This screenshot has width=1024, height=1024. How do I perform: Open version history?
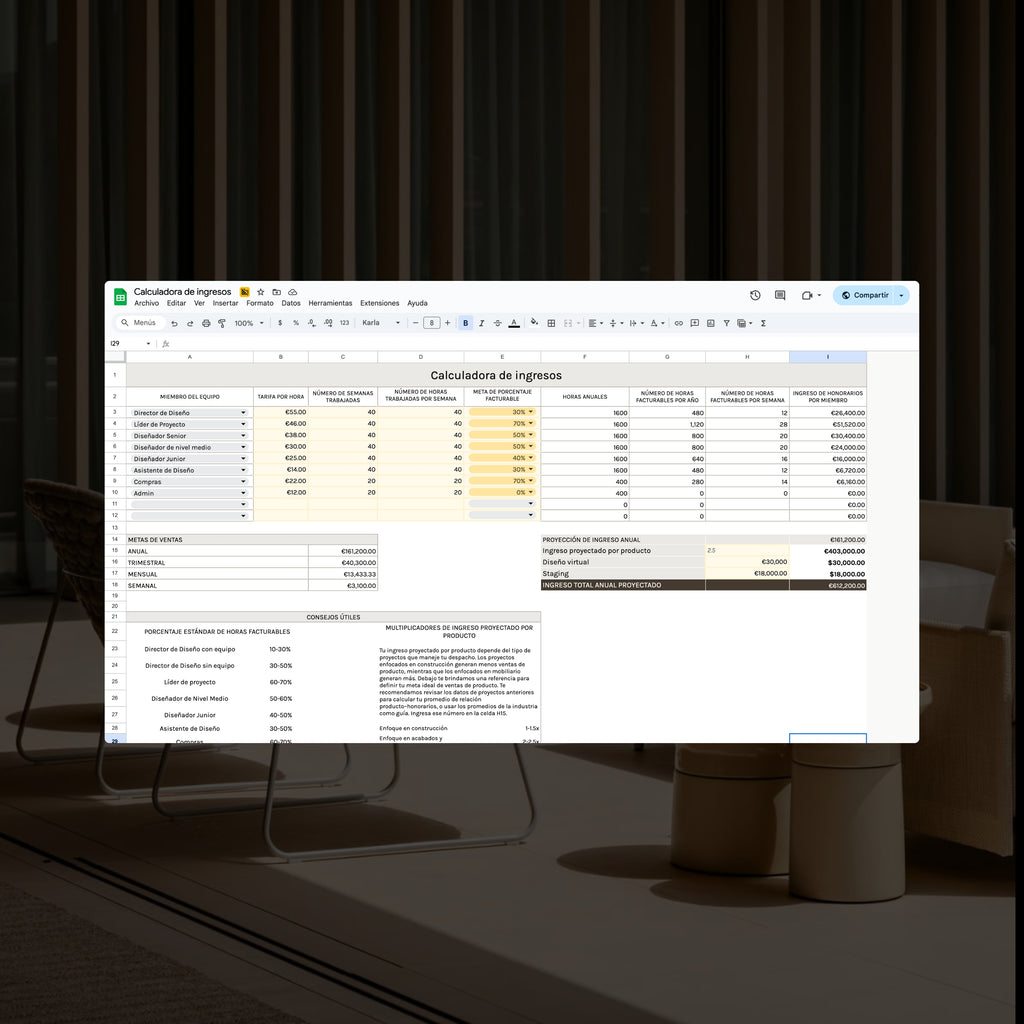(x=754, y=295)
